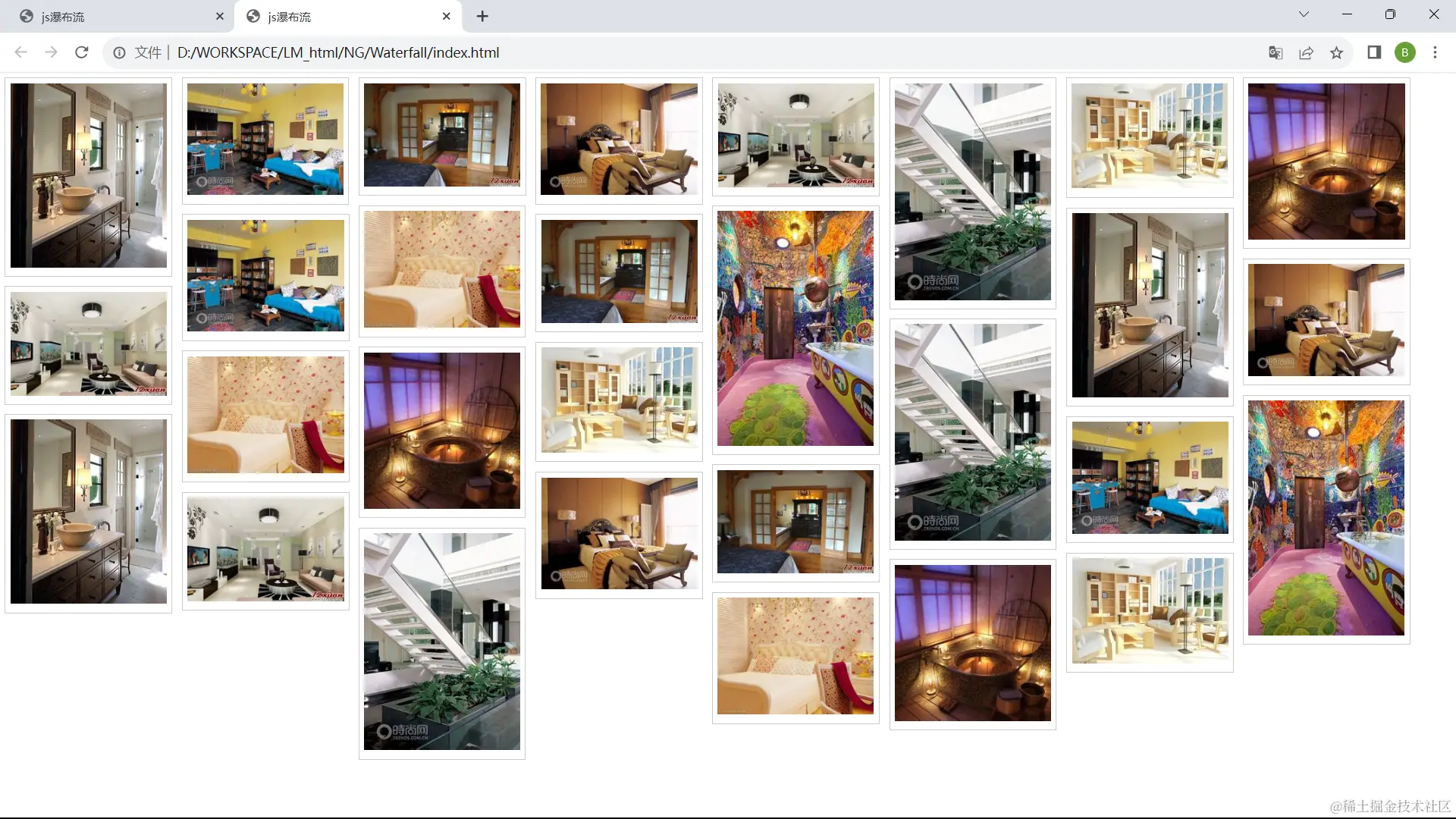The image size is (1456, 819).
Task: Toggle the browser side panel
Action: click(1374, 52)
